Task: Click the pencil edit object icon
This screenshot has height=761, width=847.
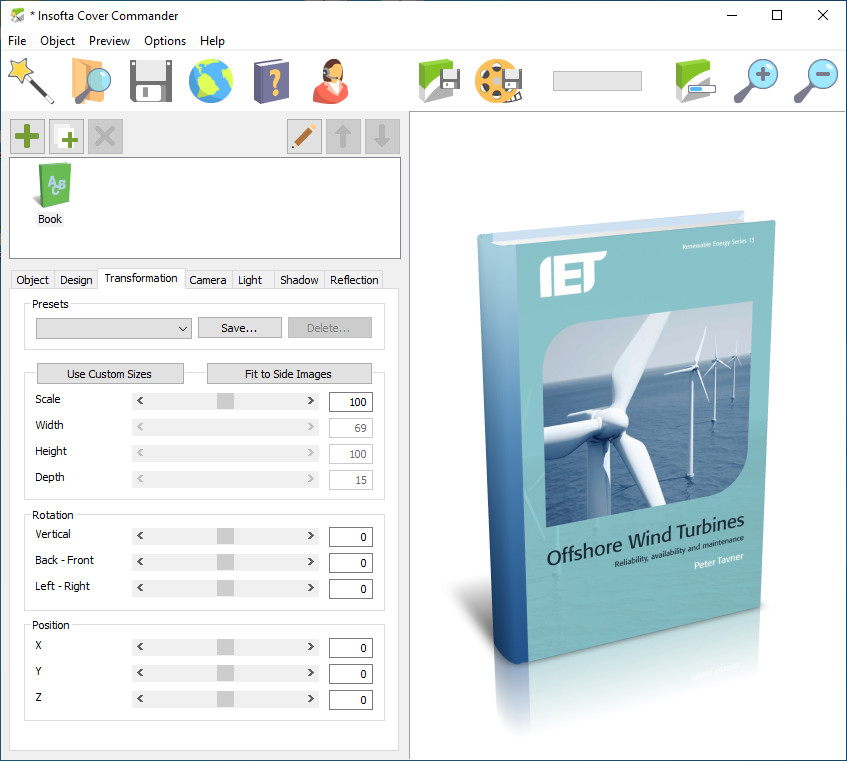Action: [x=304, y=137]
